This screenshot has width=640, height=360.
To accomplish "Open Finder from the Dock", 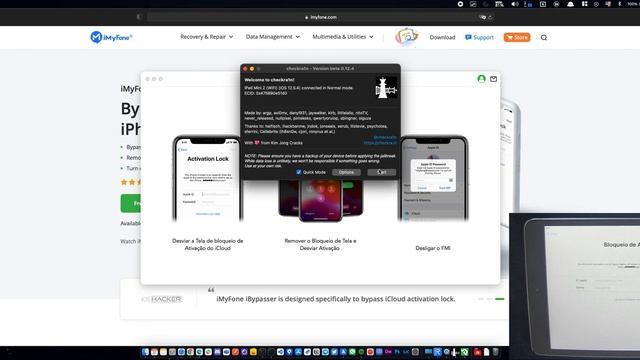I will (145, 352).
